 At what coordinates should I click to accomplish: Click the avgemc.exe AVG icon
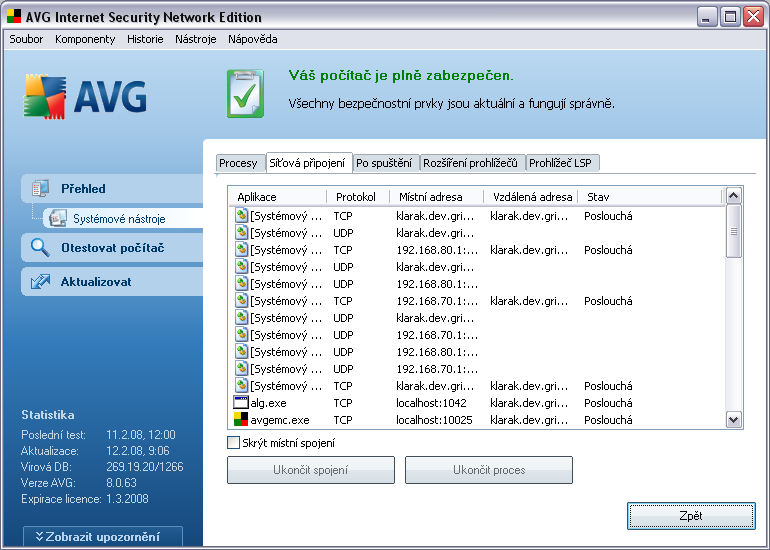(241, 420)
